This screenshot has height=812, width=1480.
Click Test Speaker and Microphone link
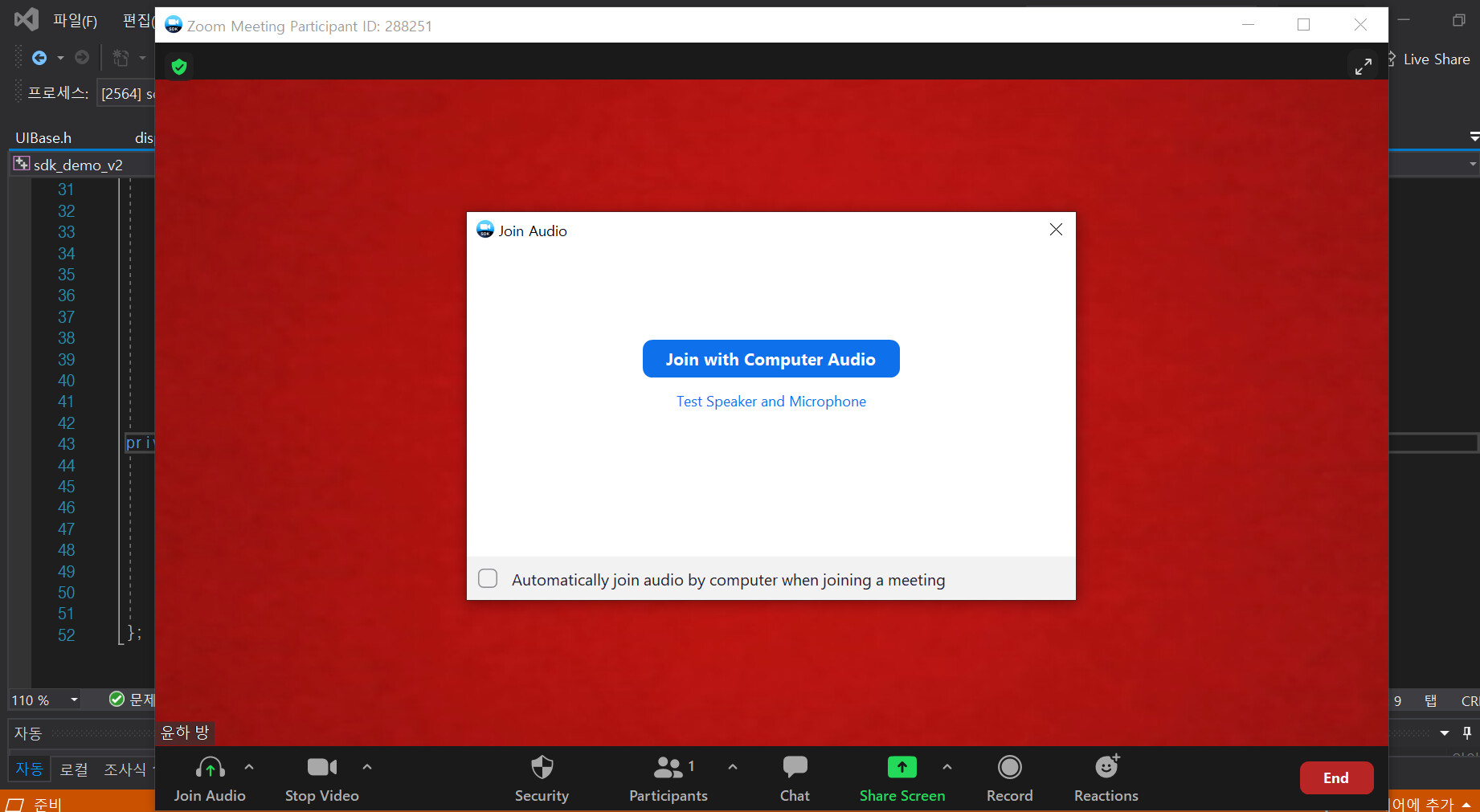[x=771, y=402]
